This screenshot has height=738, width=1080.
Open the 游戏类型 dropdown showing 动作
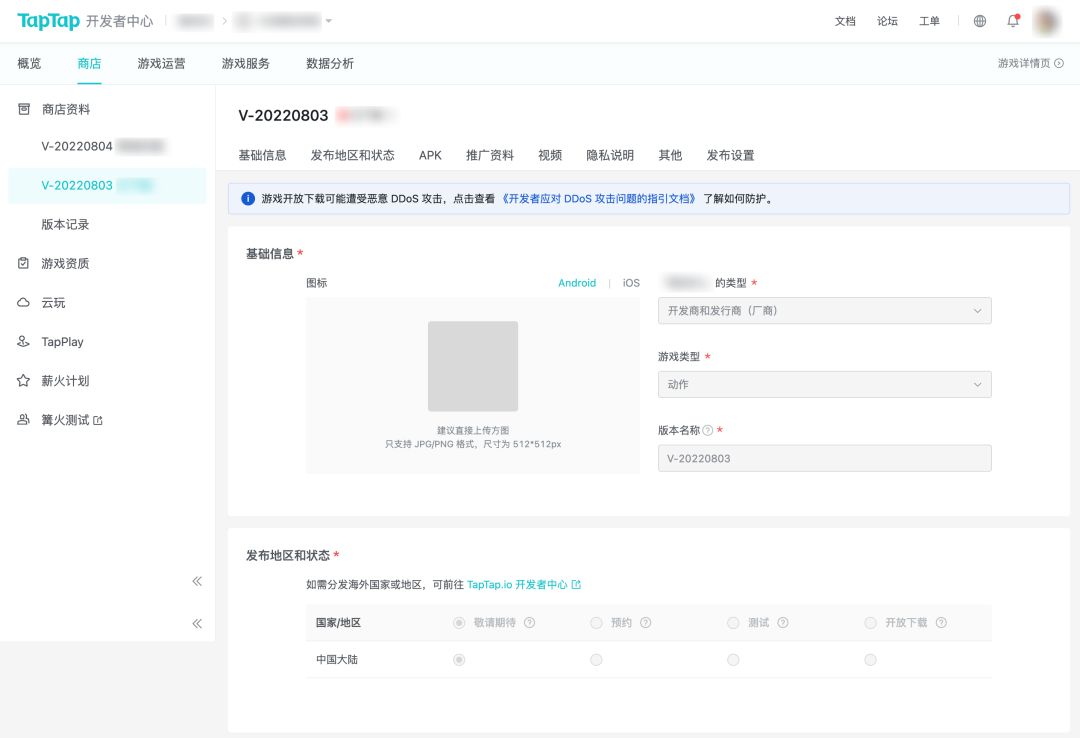[x=824, y=385]
